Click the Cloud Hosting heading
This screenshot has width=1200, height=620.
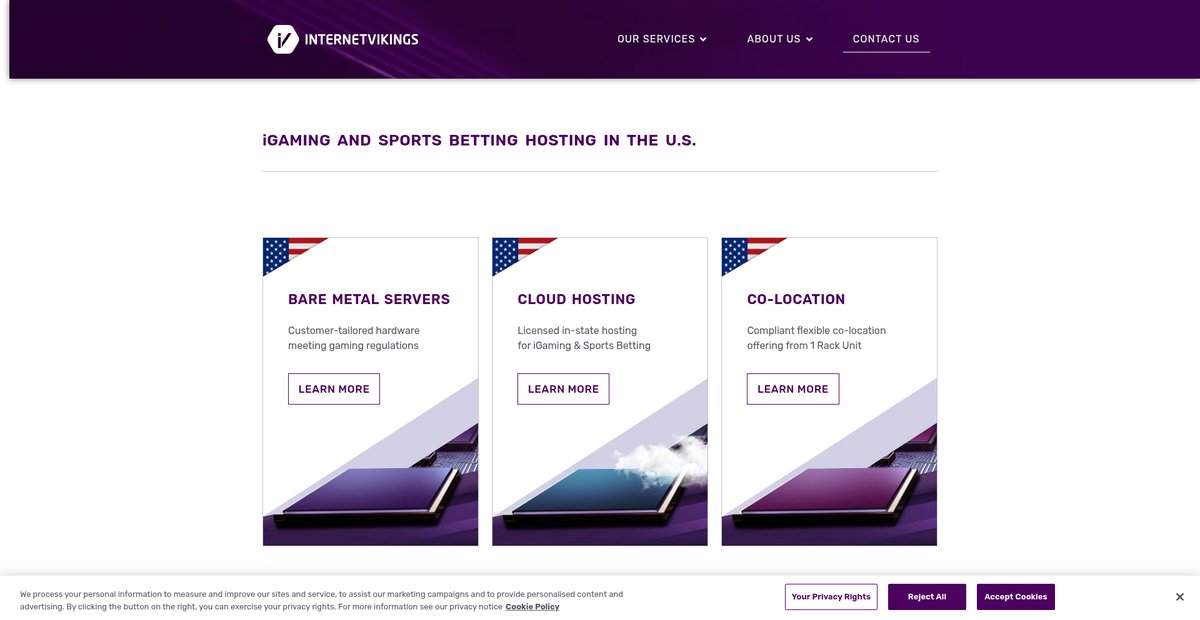[x=576, y=299]
